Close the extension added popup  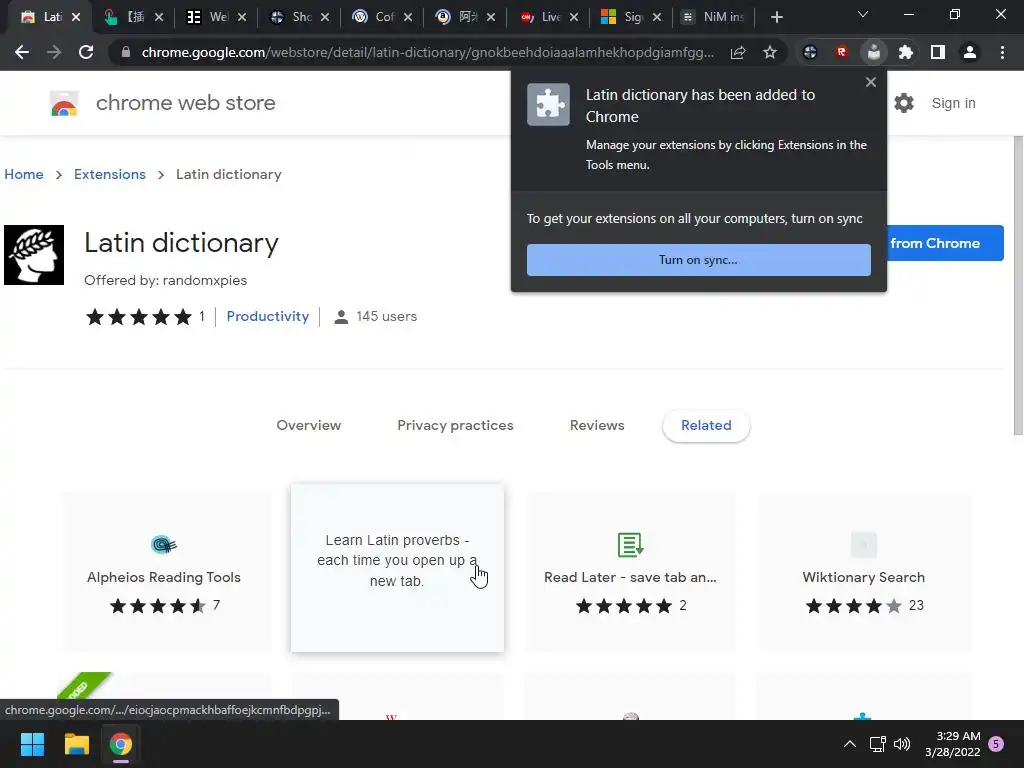(x=871, y=82)
